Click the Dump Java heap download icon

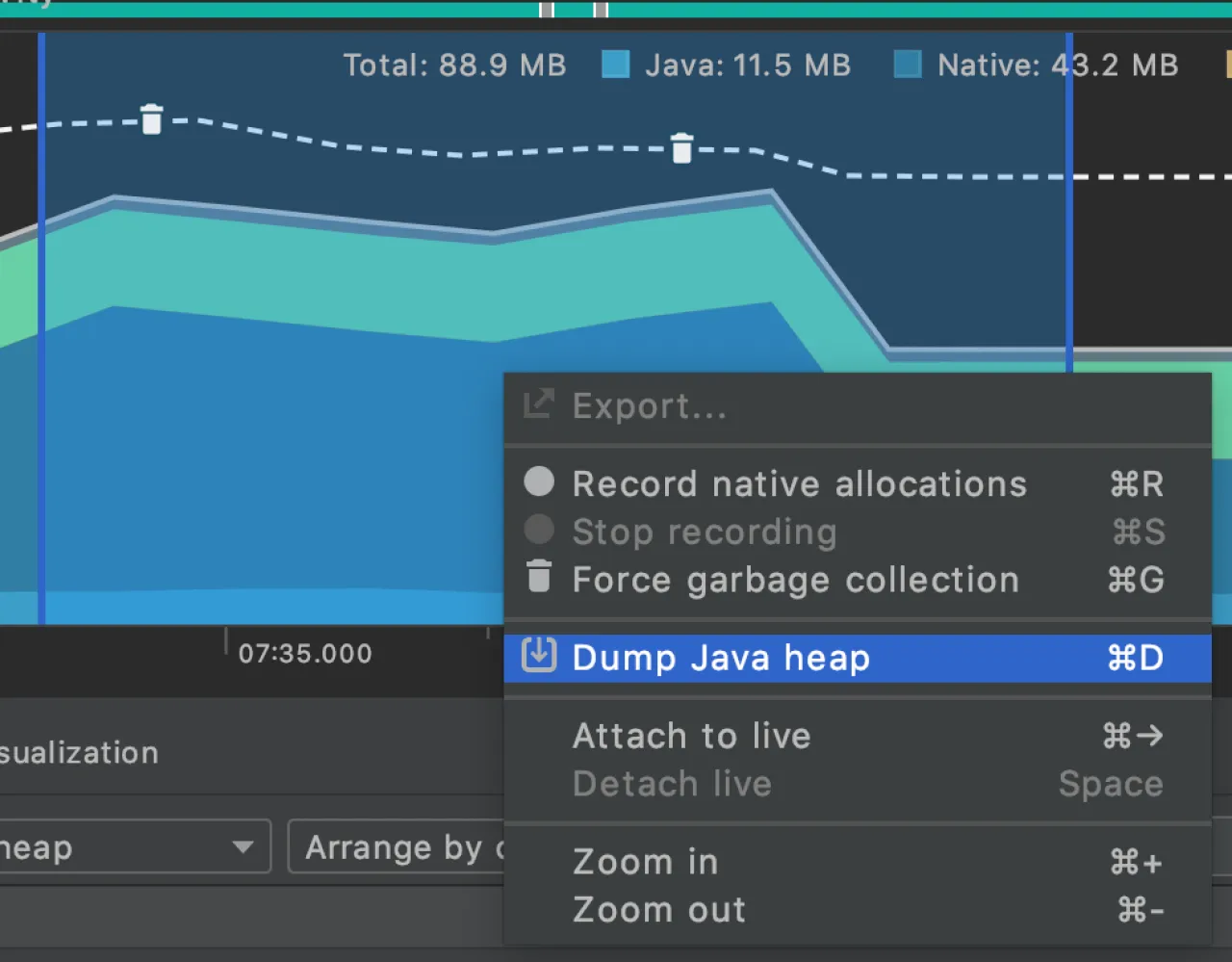[x=539, y=655]
